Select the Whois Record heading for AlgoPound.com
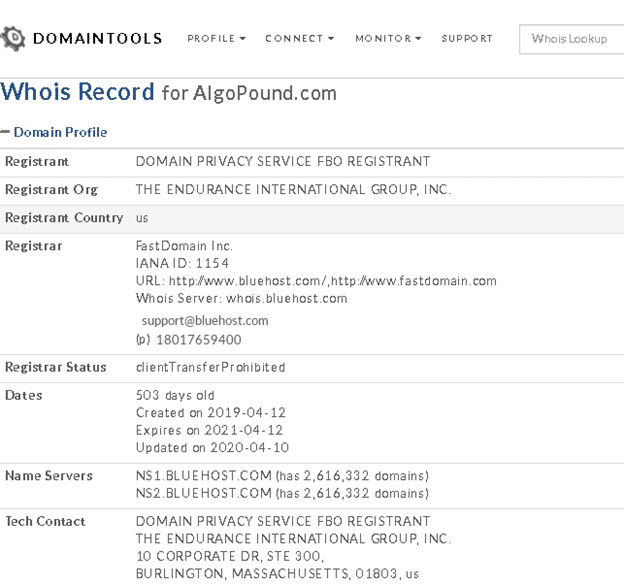624x585 pixels. click(x=168, y=92)
